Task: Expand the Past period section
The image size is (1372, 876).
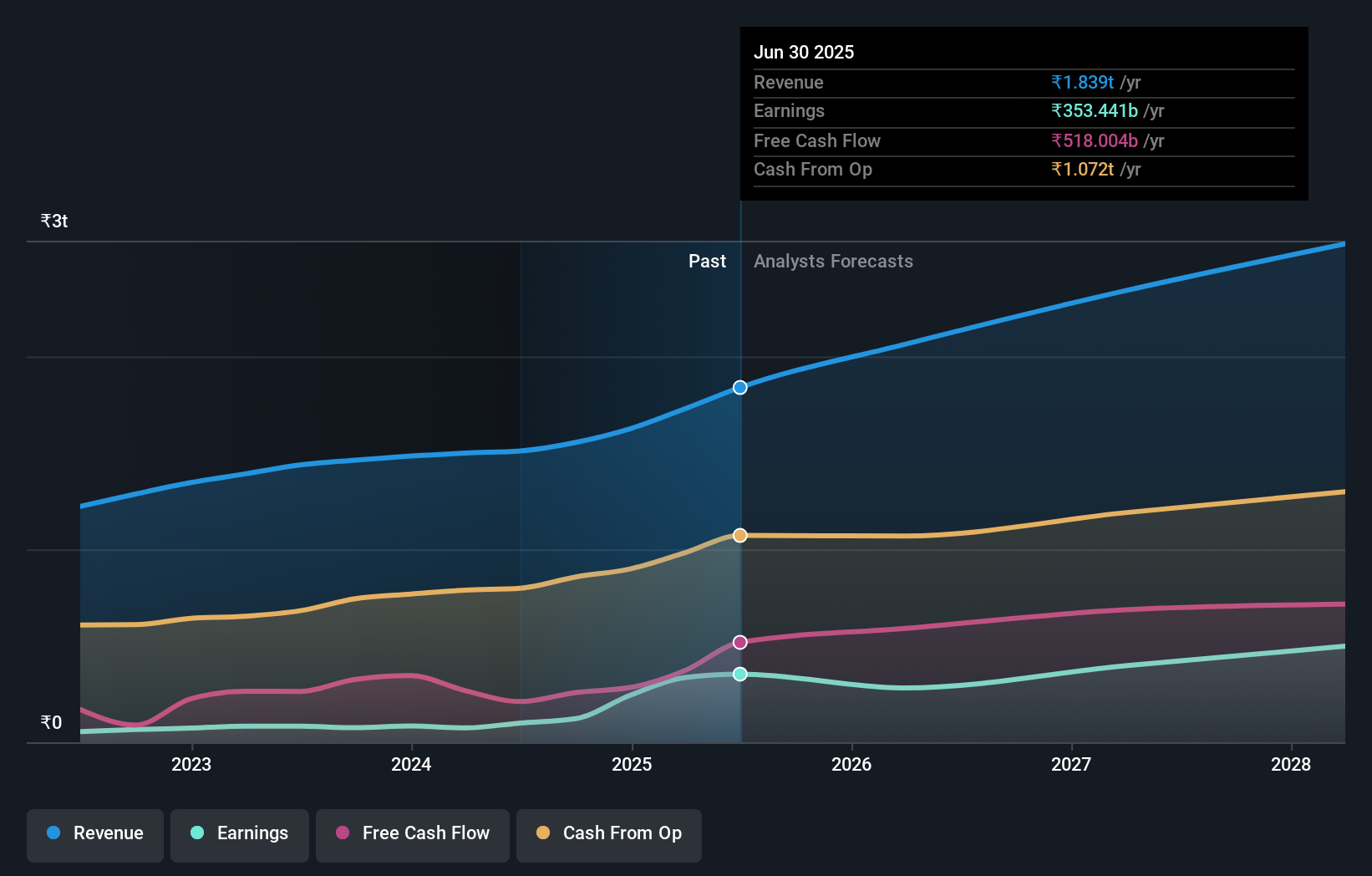Action: point(707,261)
